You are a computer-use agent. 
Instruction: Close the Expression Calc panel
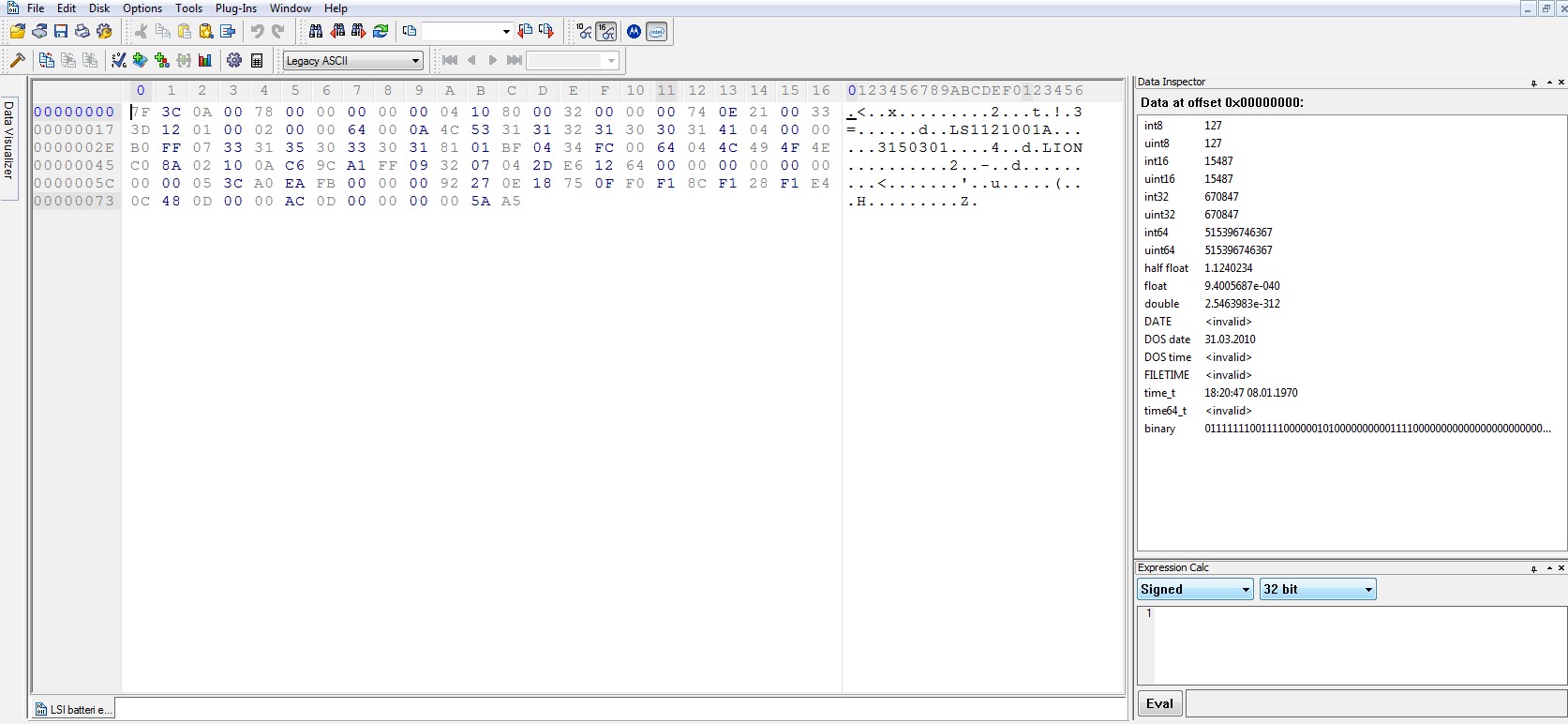coord(1561,568)
